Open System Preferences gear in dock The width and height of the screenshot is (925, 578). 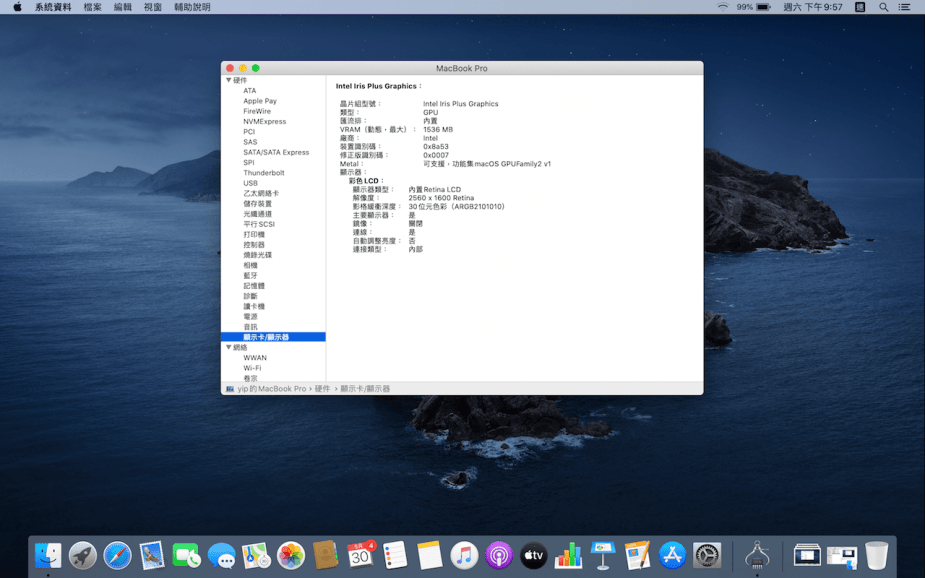(x=707, y=555)
